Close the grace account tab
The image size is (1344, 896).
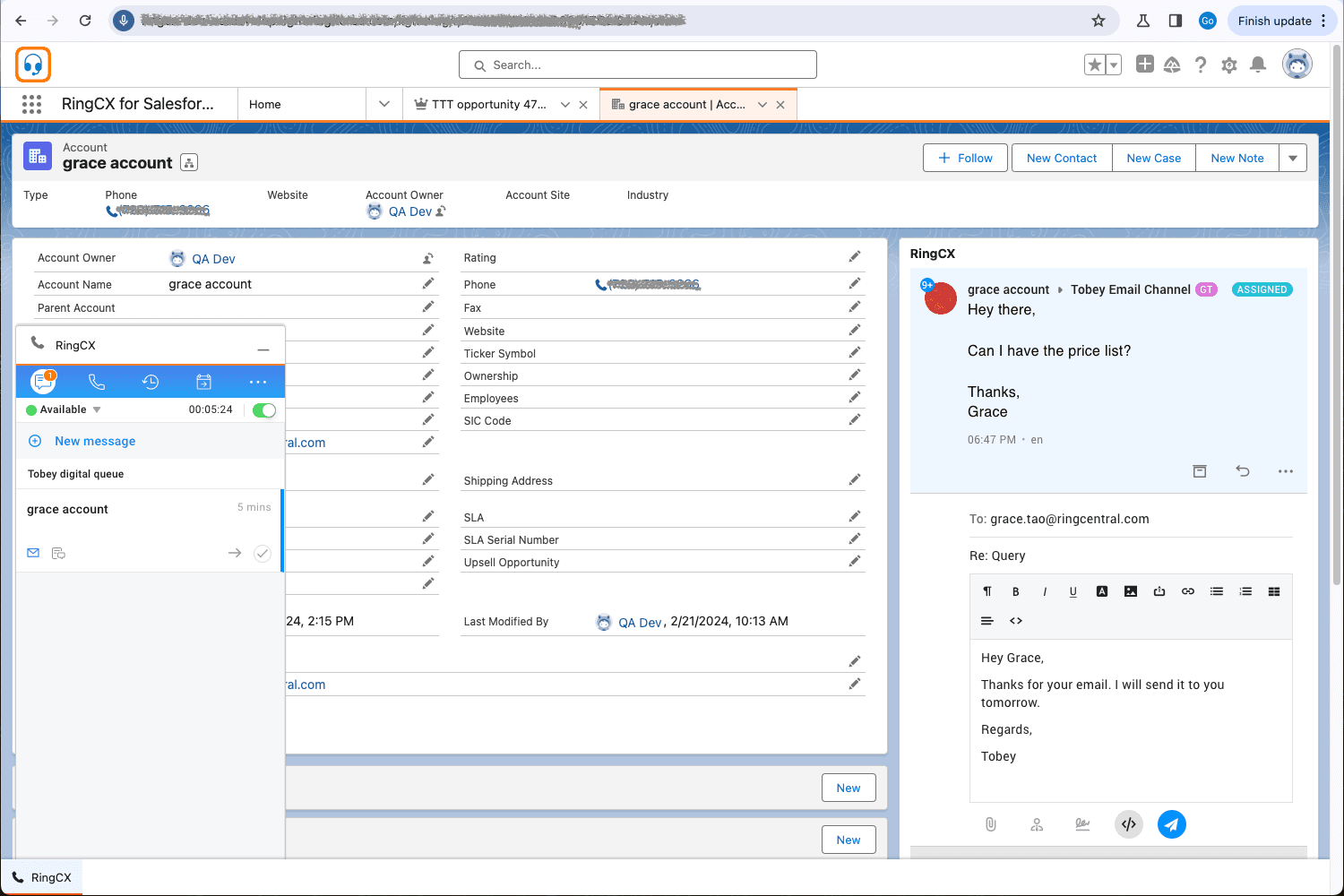[x=780, y=104]
